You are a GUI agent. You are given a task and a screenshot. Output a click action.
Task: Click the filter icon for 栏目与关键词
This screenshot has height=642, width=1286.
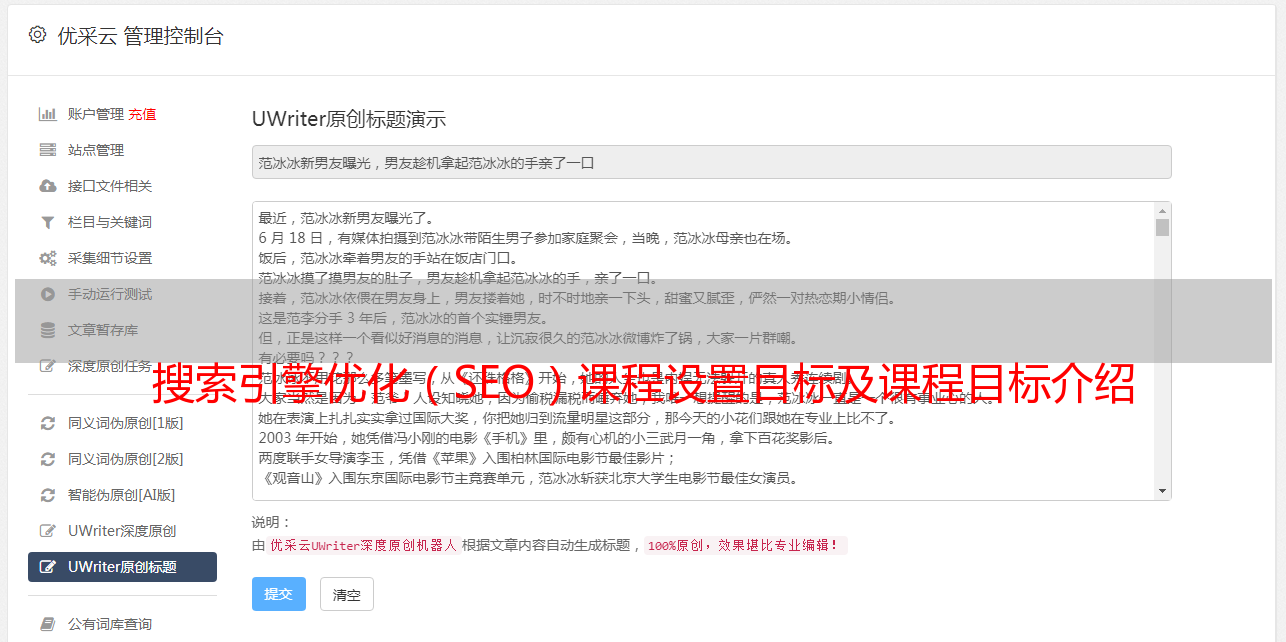47,222
